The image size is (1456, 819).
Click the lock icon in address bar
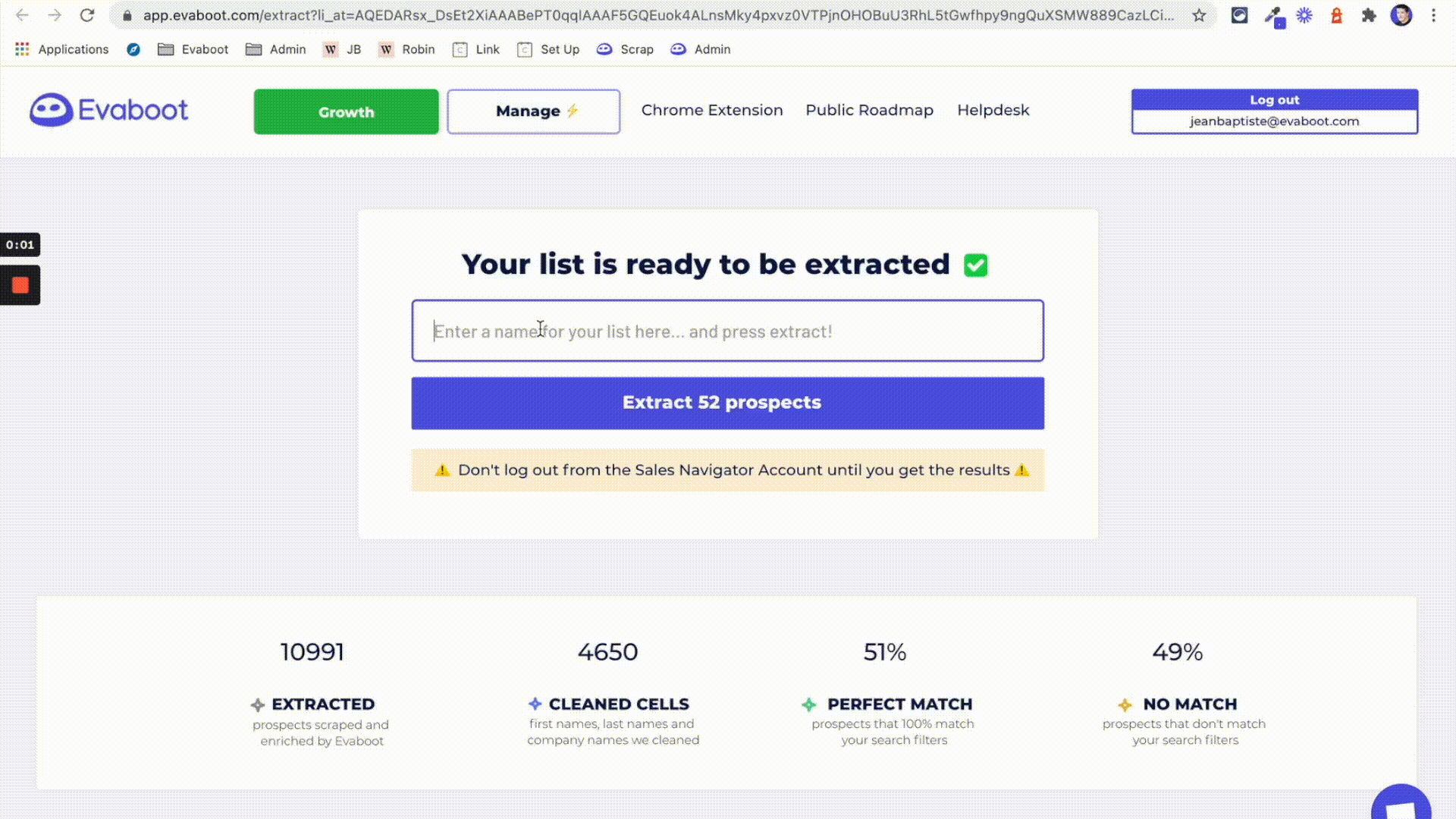[127, 15]
